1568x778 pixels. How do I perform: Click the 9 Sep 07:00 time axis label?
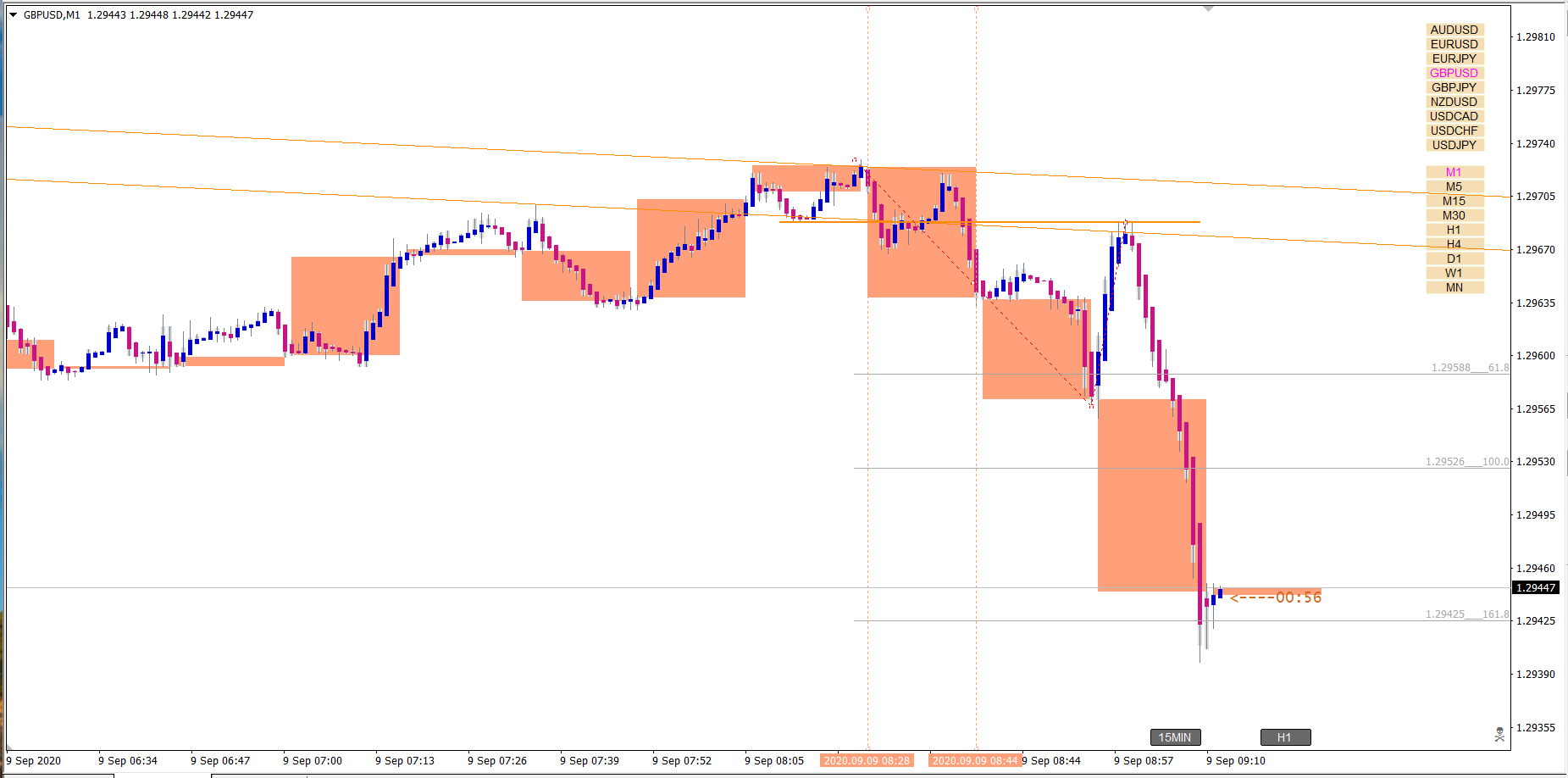[313, 761]
